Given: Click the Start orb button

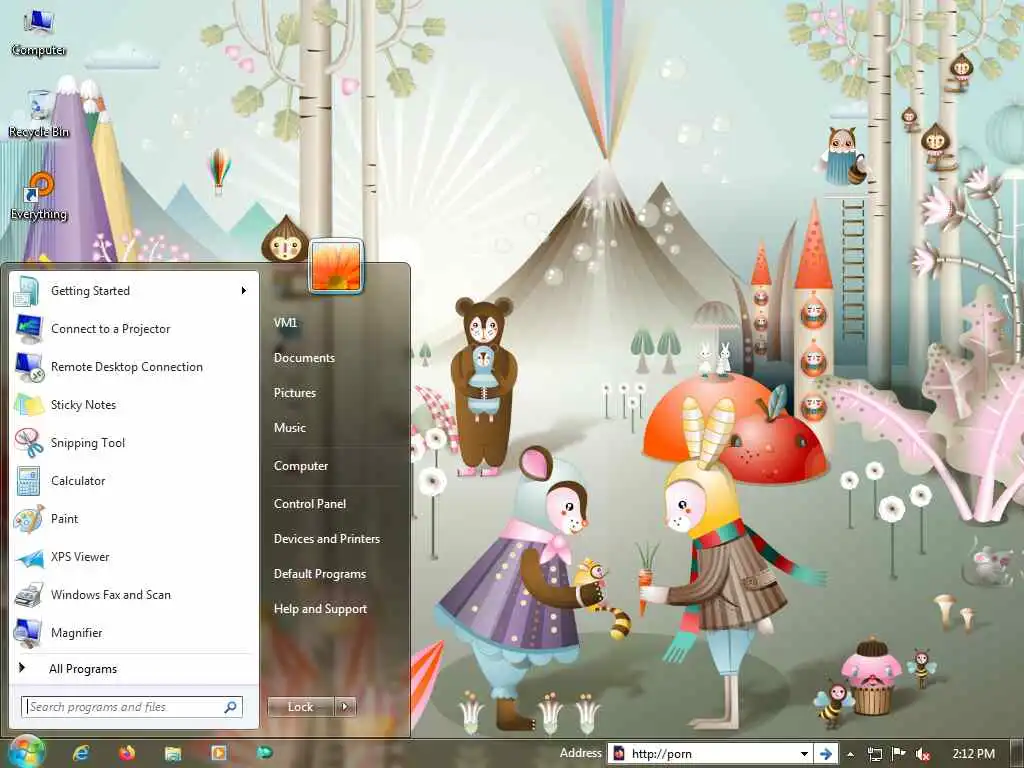Looking at the screenshot, I should (26, 752).
